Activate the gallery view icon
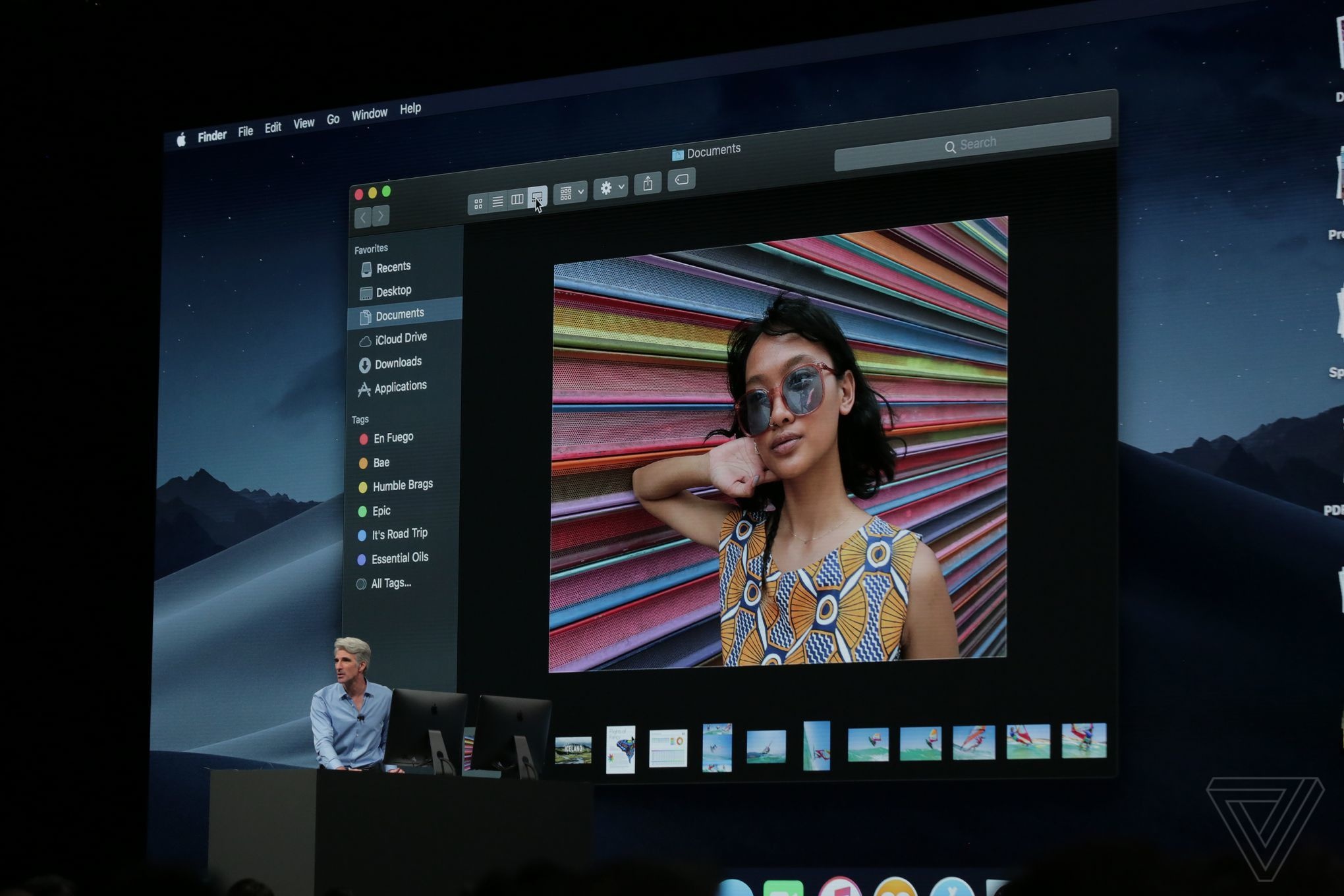This screenshot has height=896, width=1344. (537, 196)
